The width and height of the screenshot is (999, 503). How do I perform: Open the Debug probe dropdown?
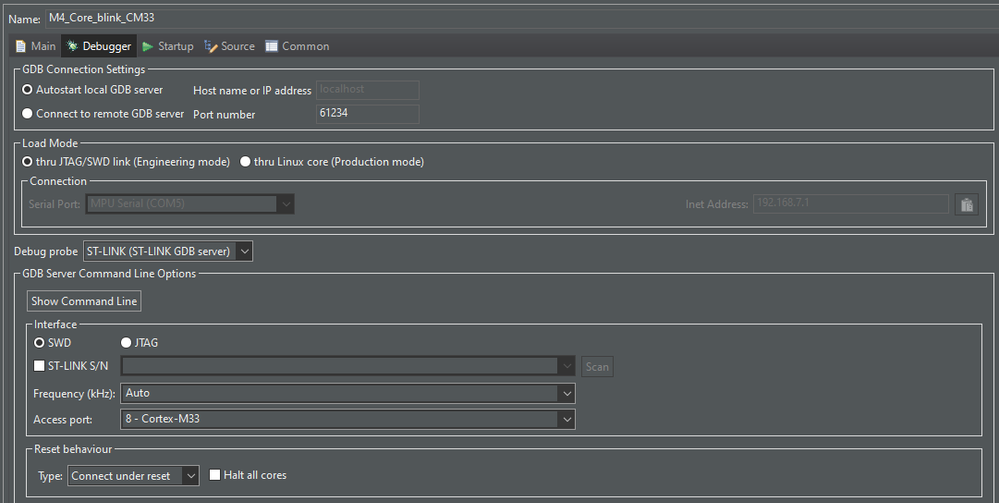[168, 251]
